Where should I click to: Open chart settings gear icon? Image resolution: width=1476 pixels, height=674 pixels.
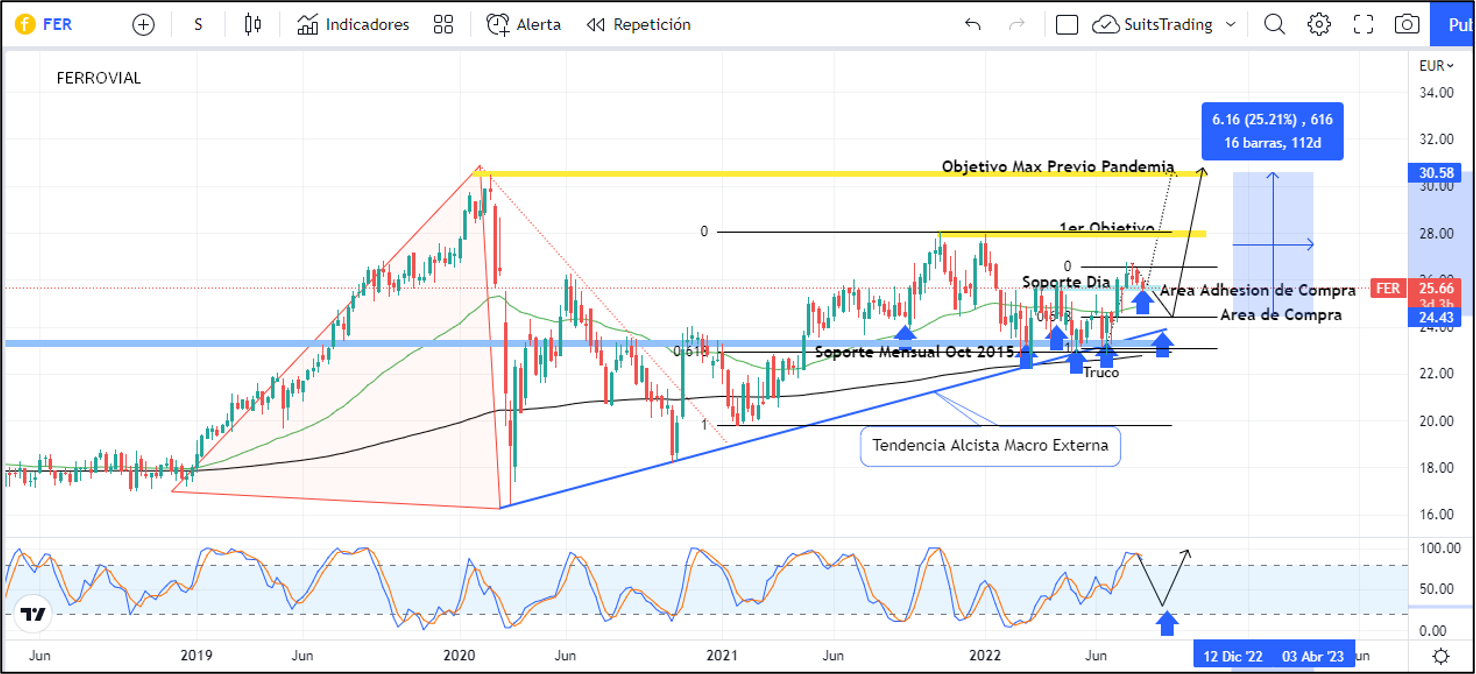click(x=1319, y=25)
